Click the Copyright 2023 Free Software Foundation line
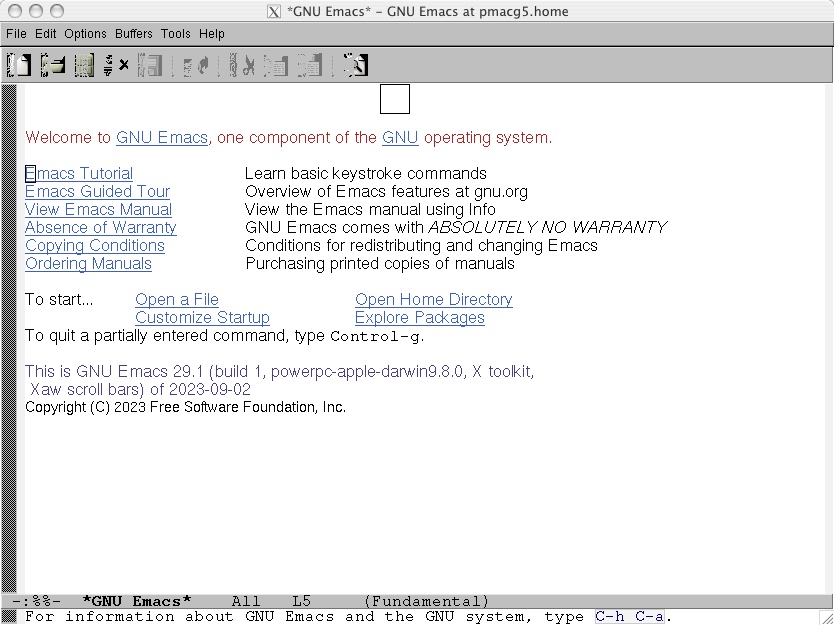The image size is (834, 625). click(x=186, y=407)
